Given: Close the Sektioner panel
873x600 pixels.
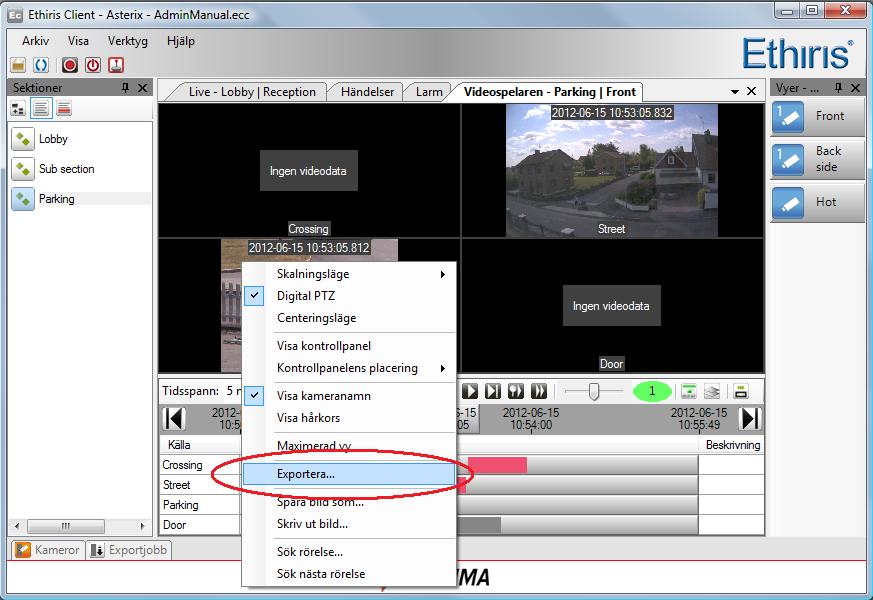Looking at the screenshot, I should click(x=143, y=87).
